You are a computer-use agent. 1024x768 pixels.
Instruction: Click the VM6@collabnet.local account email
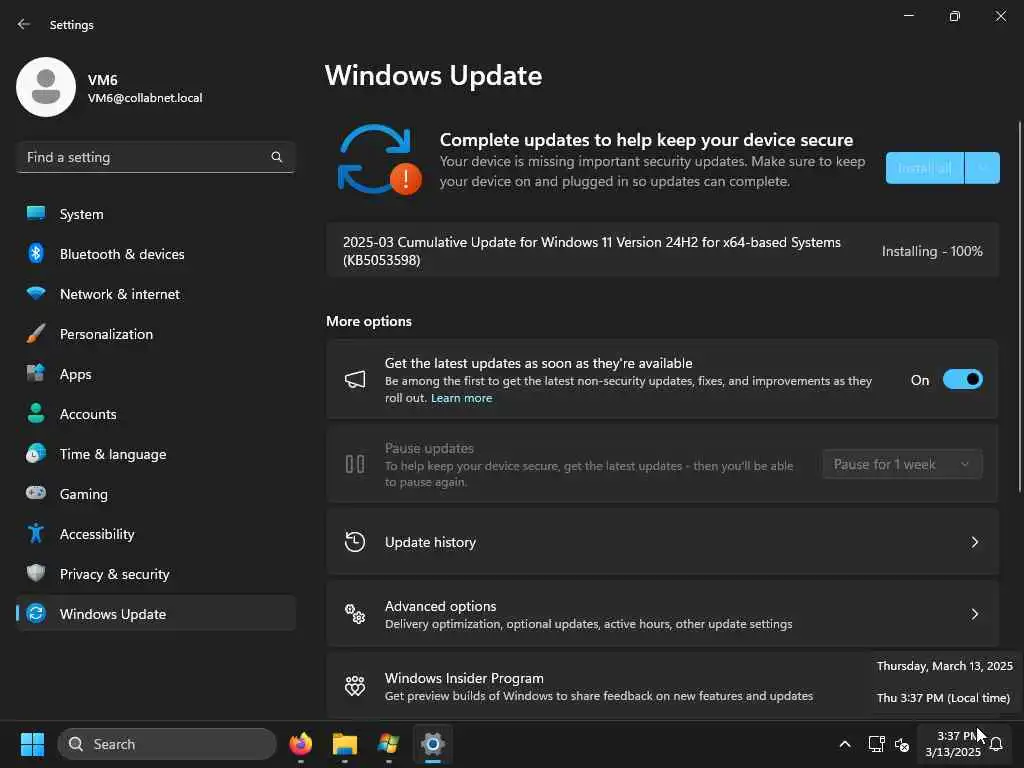[145, 98]
